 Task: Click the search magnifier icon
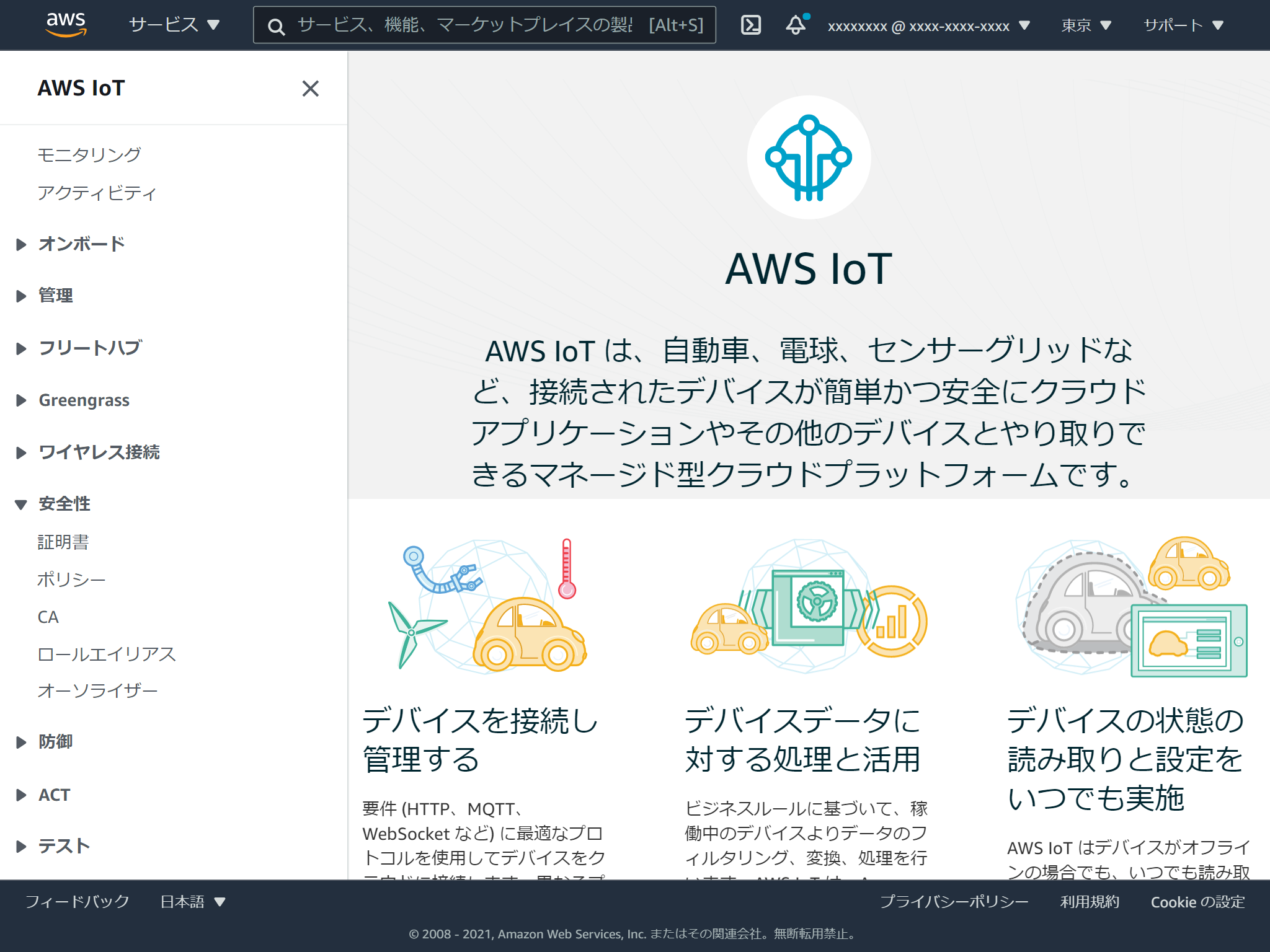coord(275,26)
